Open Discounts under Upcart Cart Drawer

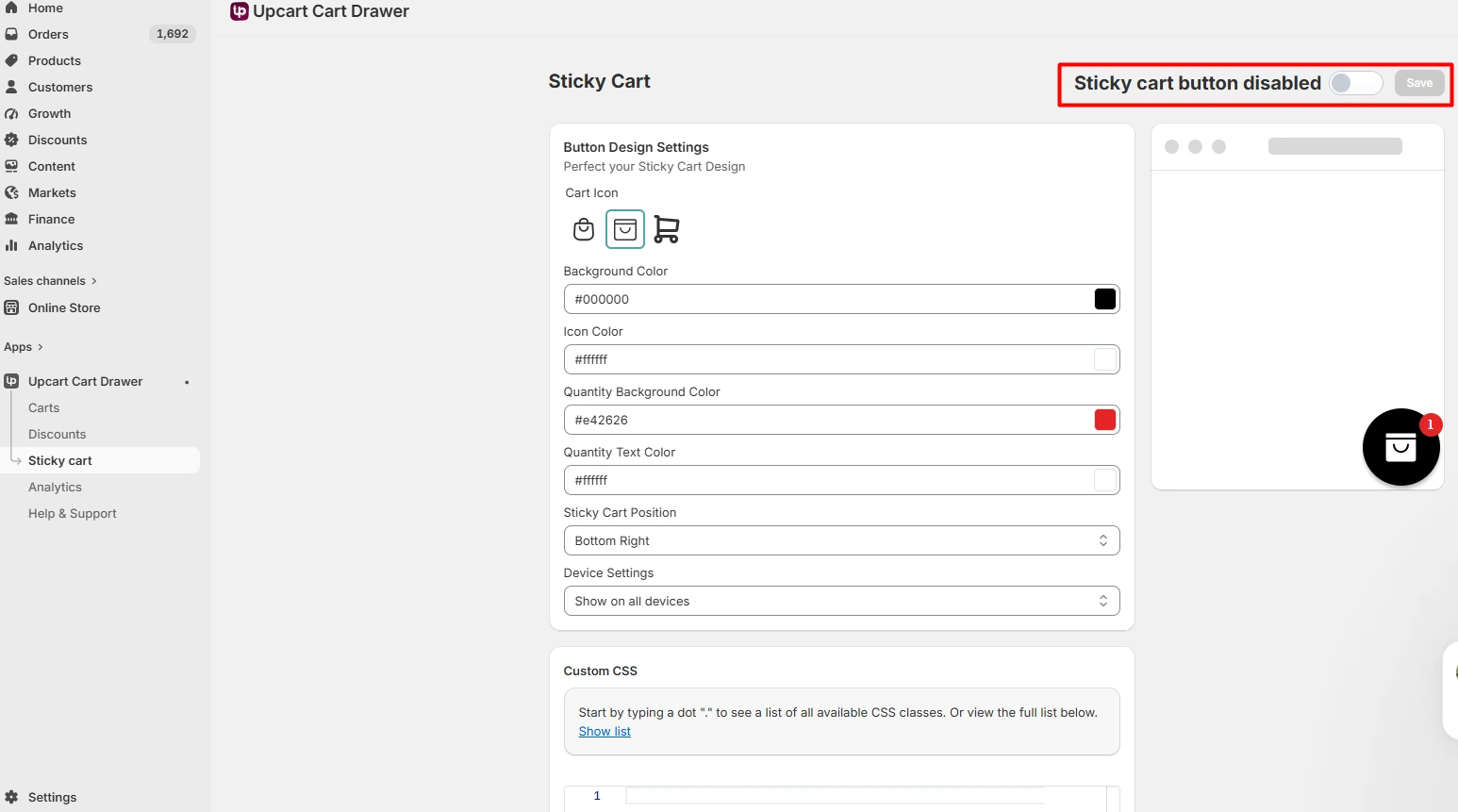click(x=57, y=434)
